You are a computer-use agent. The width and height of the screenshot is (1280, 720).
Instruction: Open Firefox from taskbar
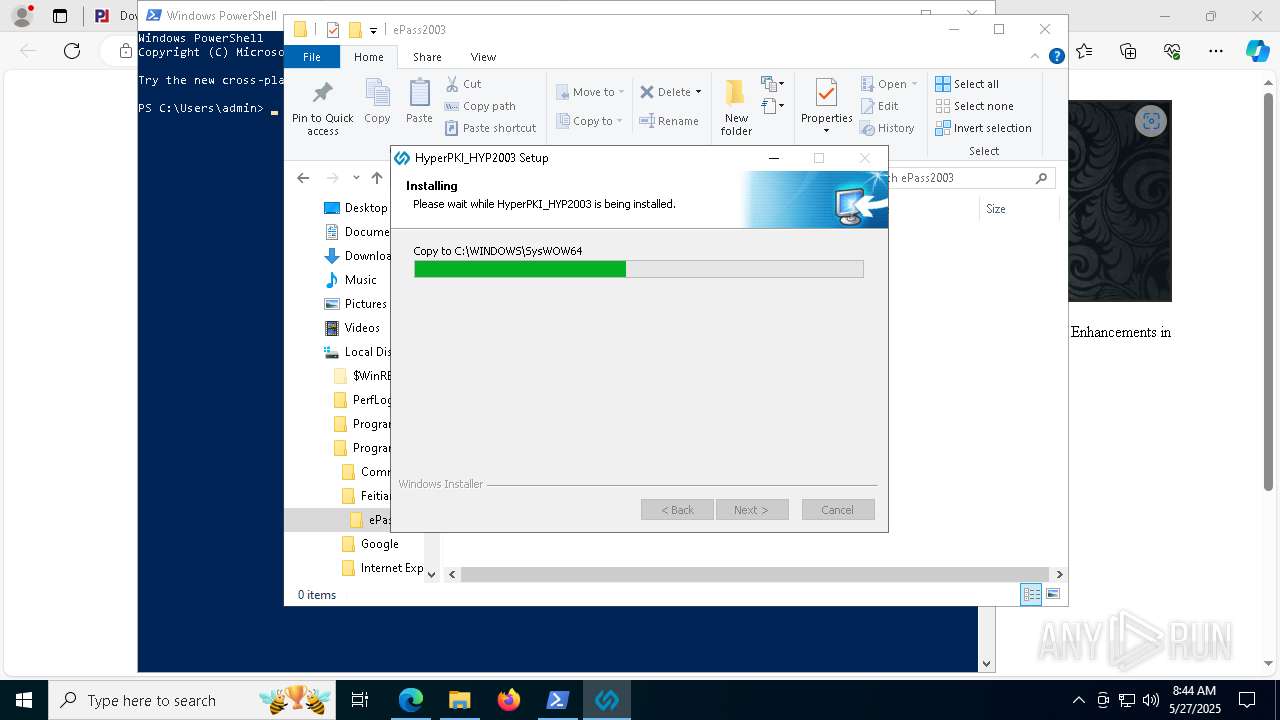pyautogui.click(x=509, y=700)
